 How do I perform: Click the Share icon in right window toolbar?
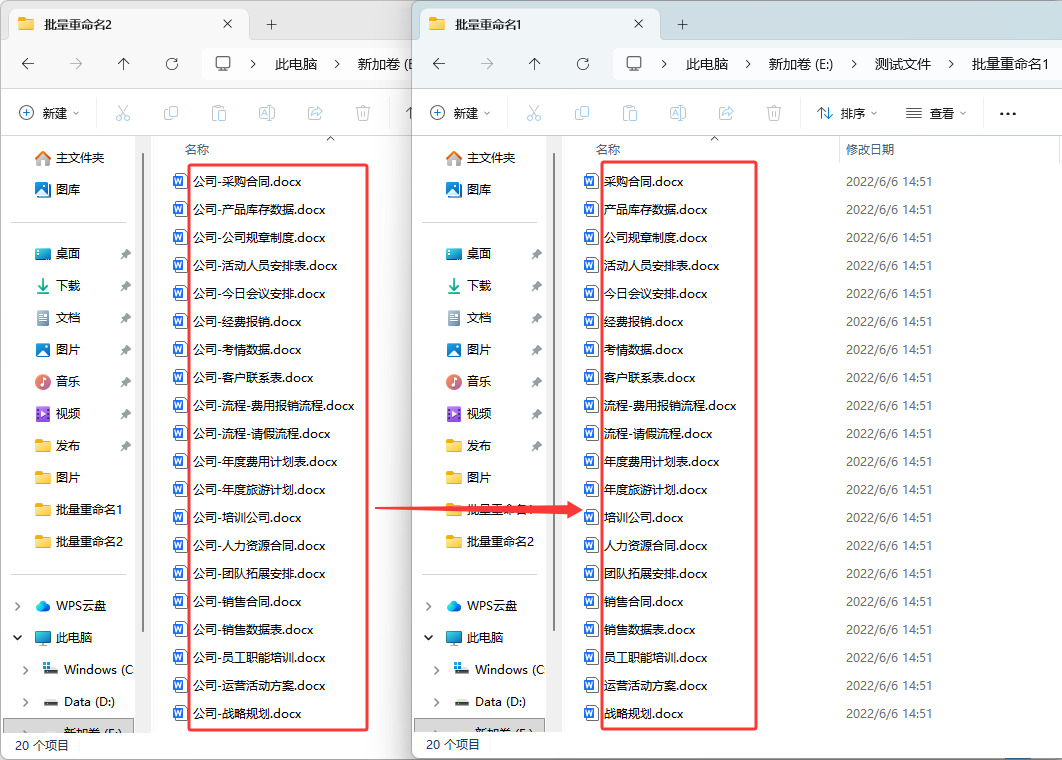click(726, 113)
